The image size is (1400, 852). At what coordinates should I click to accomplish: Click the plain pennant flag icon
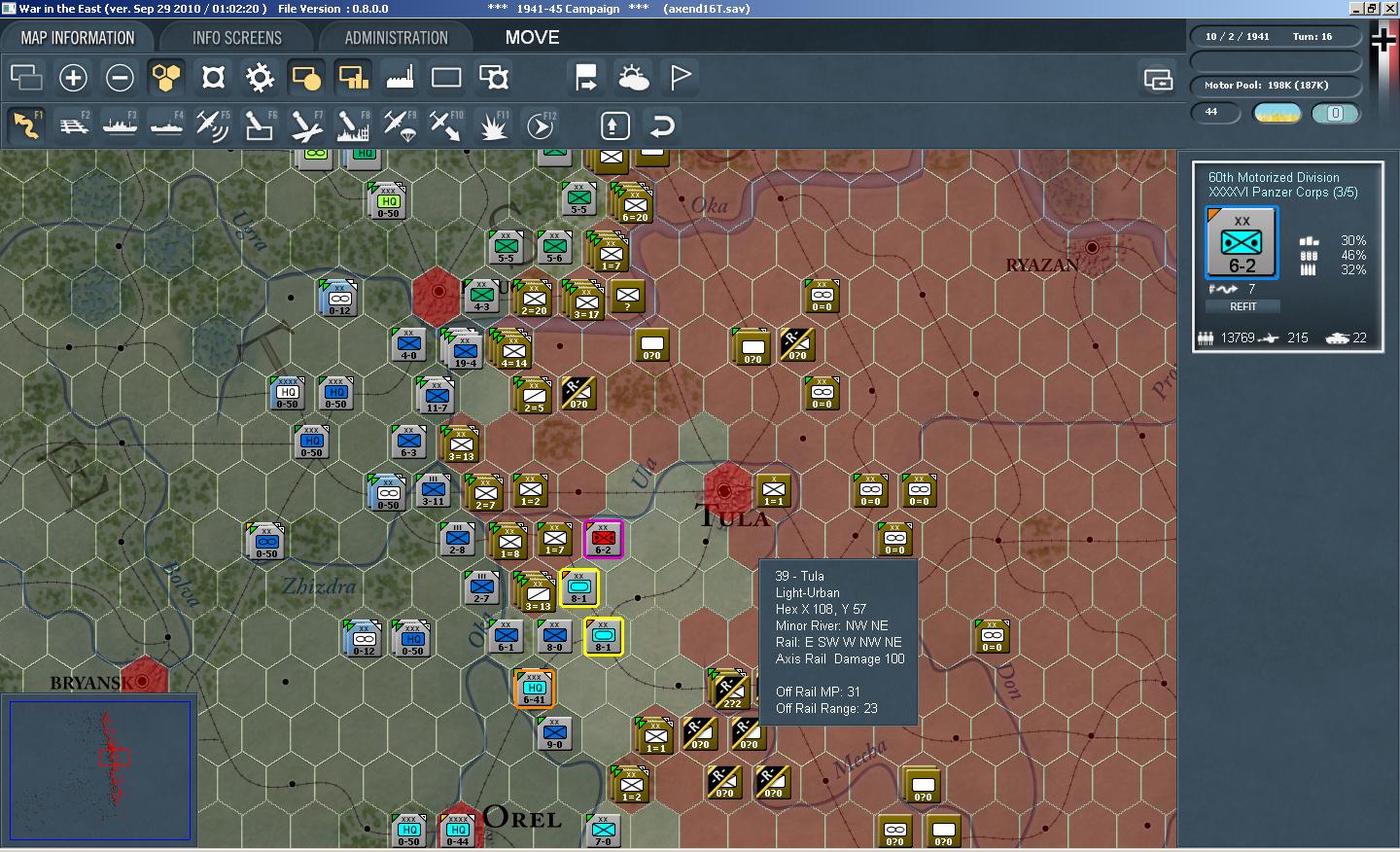point(681,77)
